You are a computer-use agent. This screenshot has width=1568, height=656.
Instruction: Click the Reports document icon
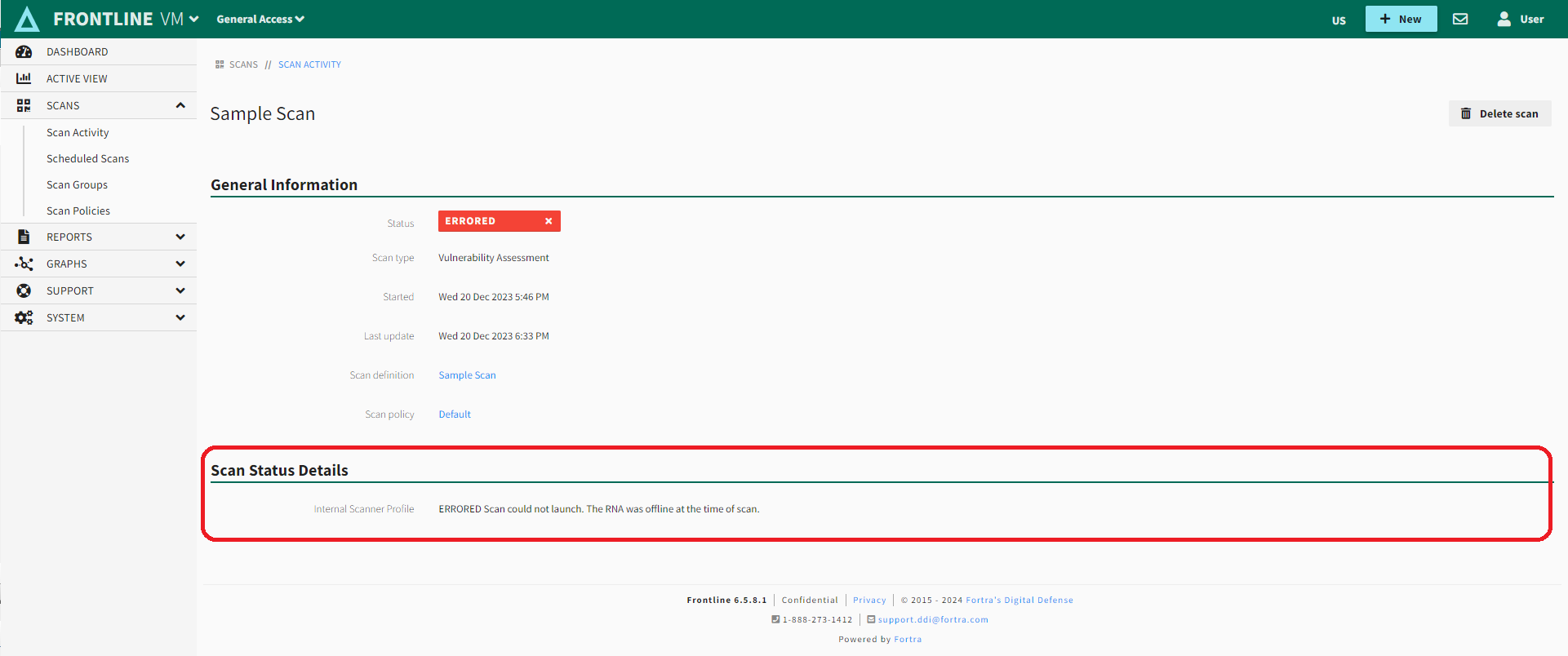[24, 237]
